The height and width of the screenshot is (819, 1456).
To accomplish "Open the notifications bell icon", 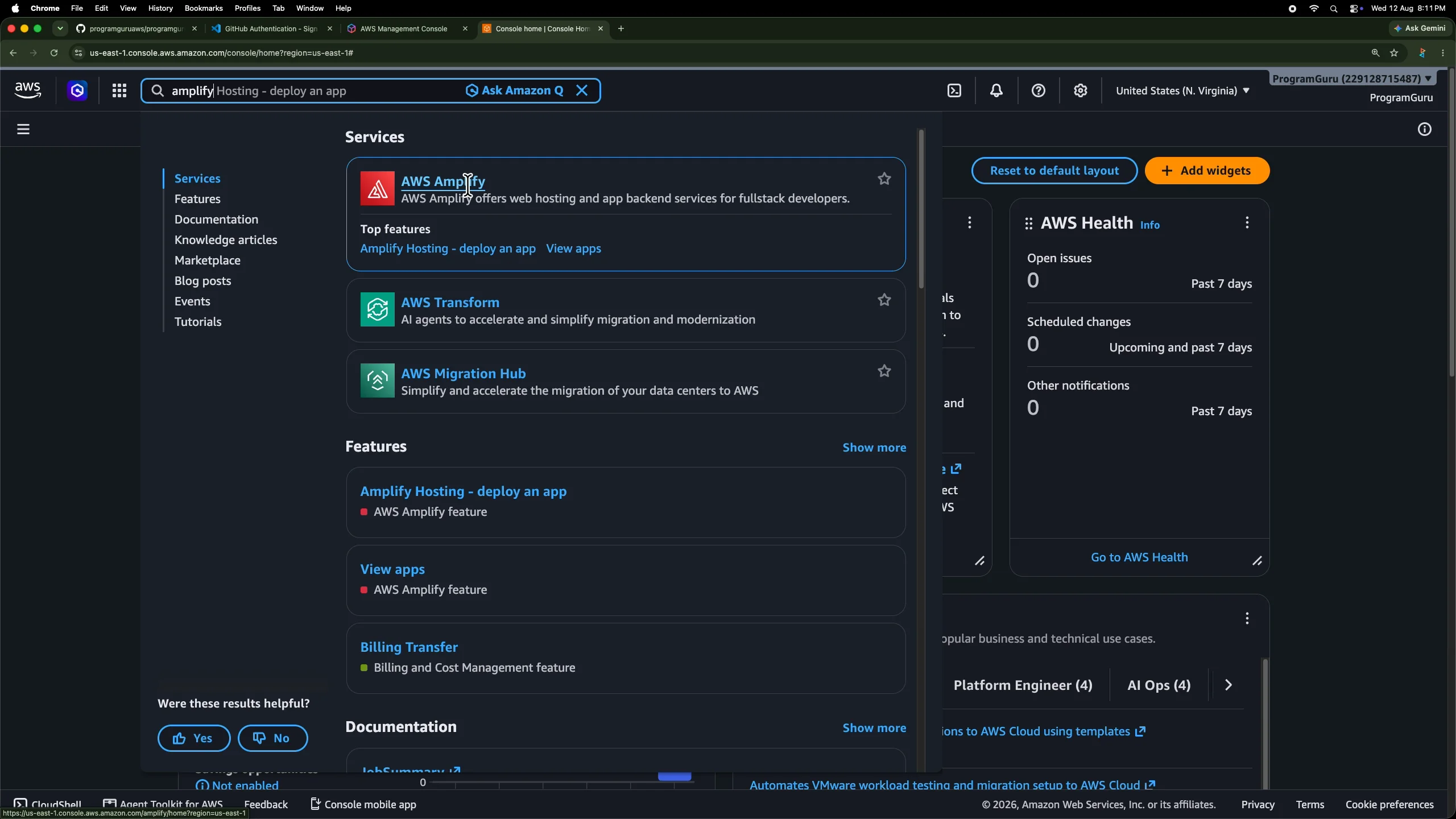I will coord(996,90).
